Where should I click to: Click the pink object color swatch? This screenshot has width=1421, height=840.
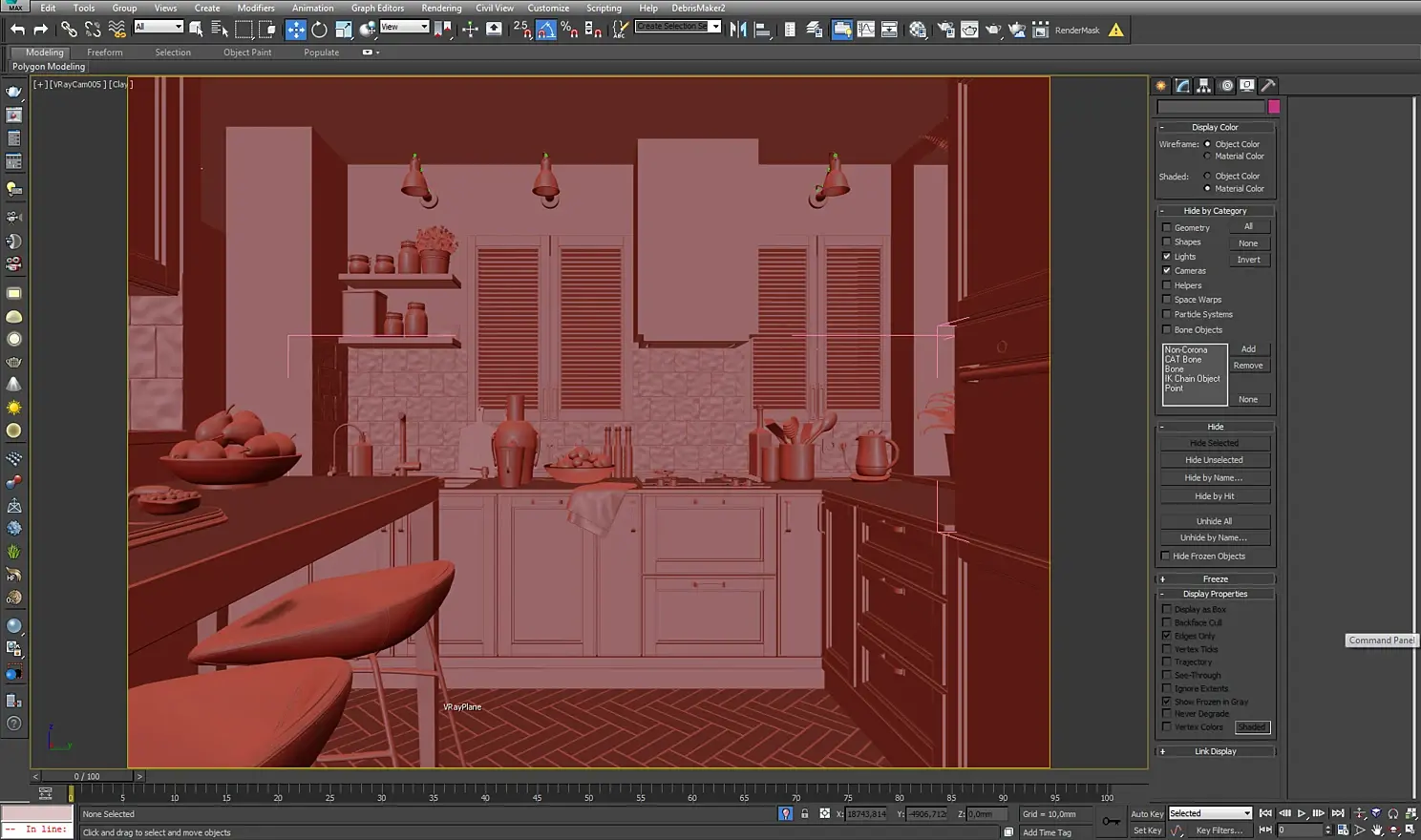[x=1273, y=107]
